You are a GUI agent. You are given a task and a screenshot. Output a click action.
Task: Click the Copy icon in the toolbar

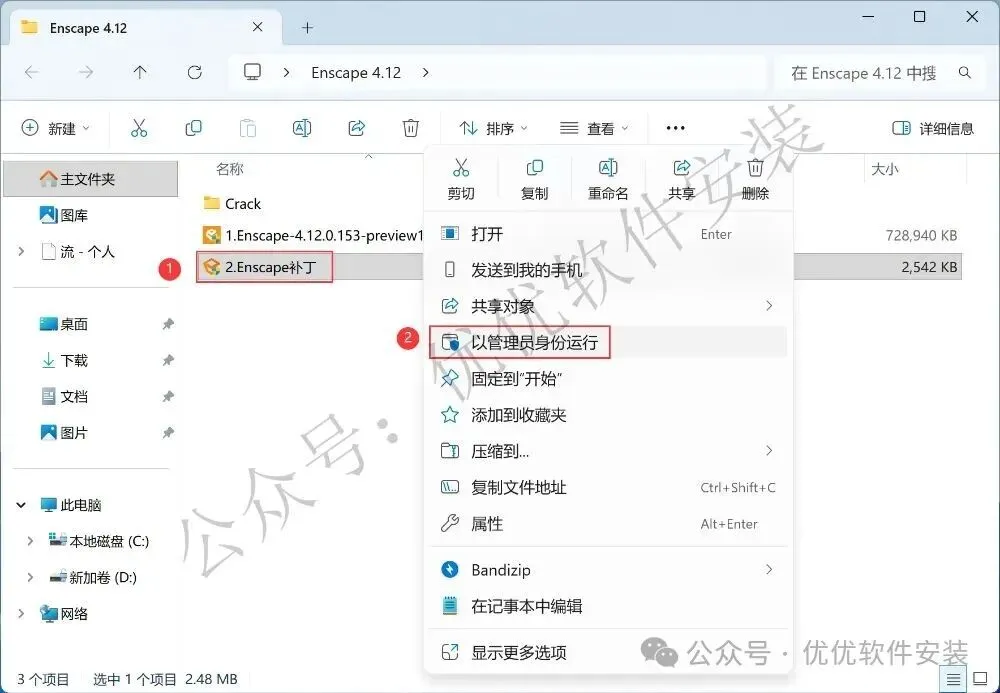point(193,128)
